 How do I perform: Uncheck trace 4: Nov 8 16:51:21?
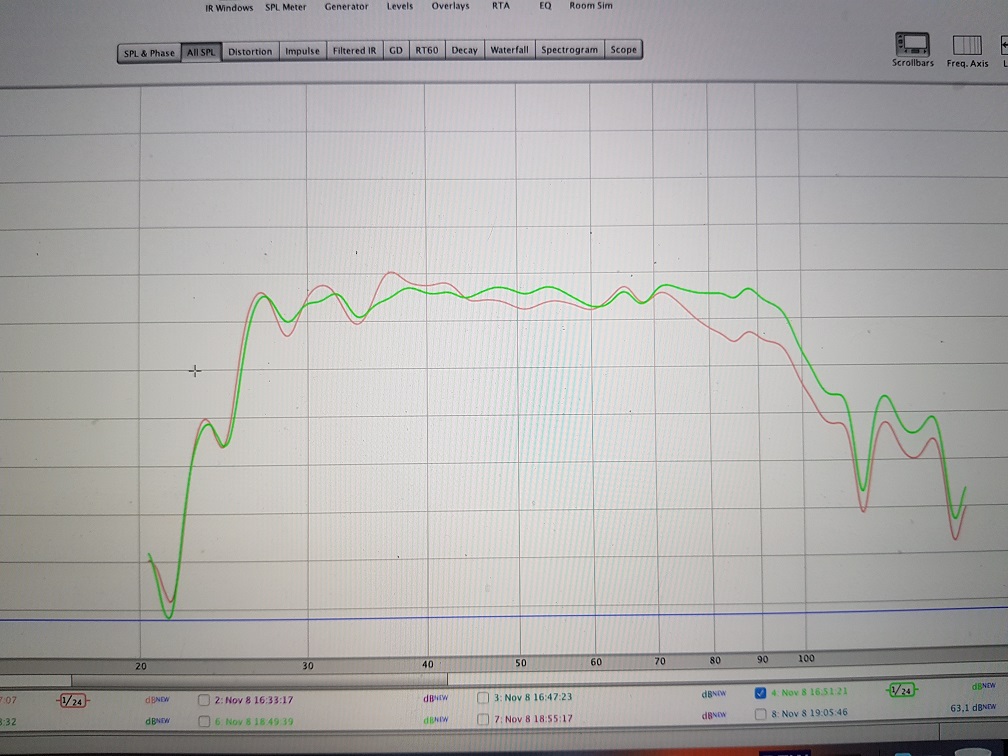[x=761, y=693]
